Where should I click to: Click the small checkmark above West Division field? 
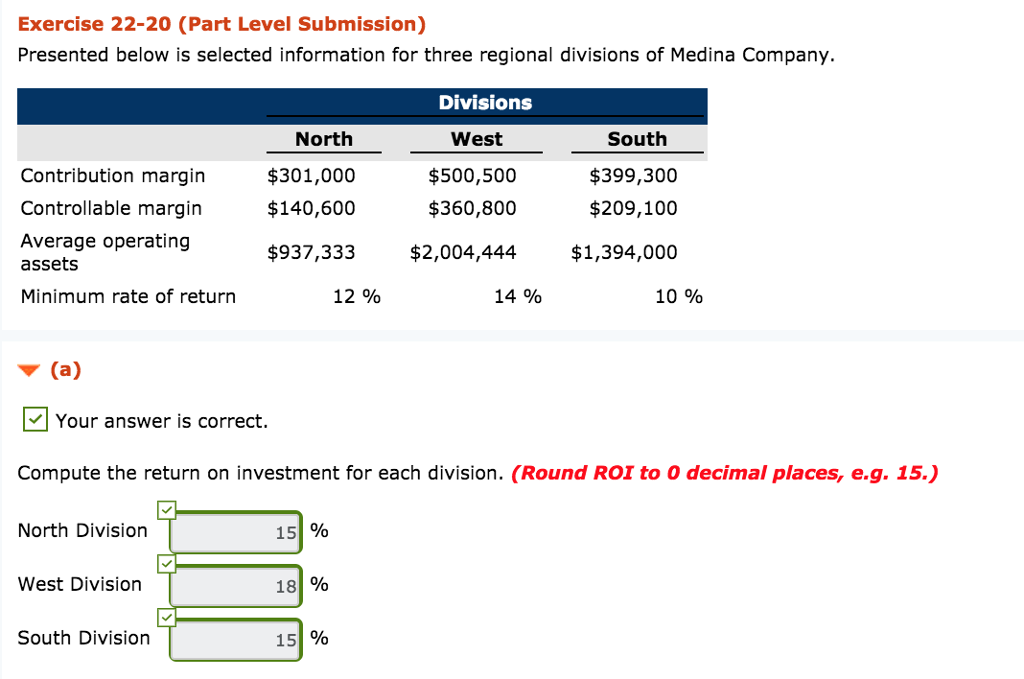(x=167, y=564)
